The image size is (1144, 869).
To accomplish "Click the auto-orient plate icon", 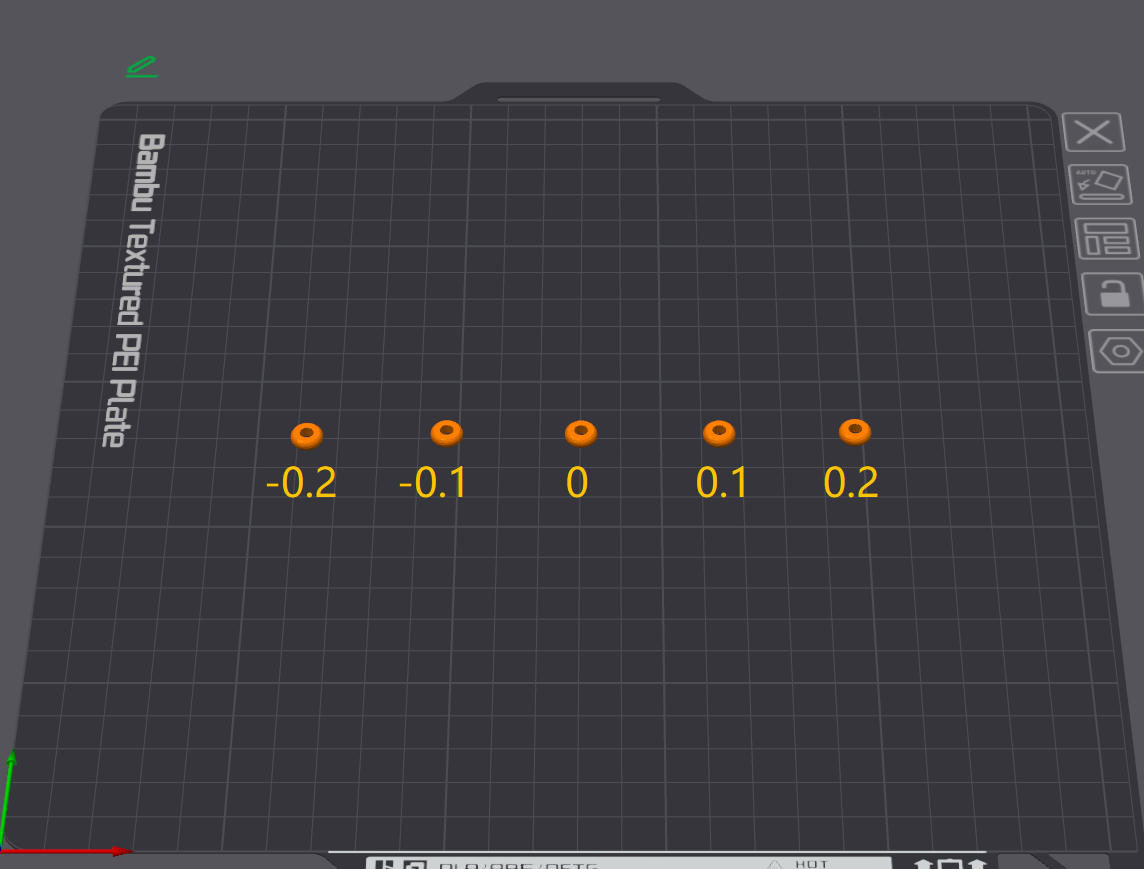I will click(x=1100, y=184).
